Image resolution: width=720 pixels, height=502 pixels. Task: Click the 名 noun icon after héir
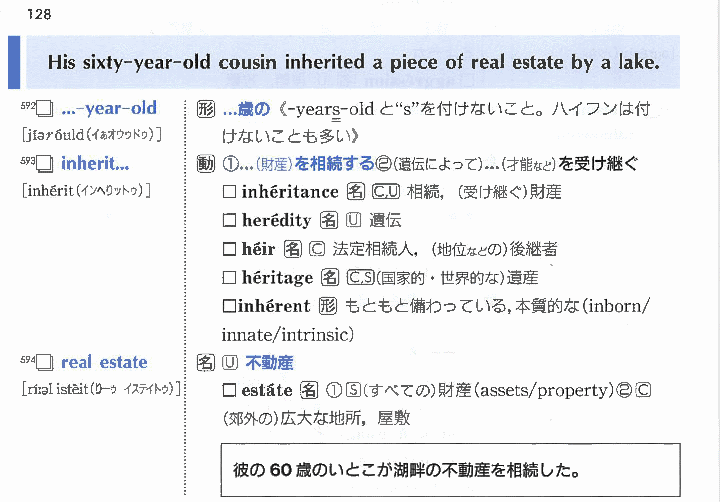pyautogui.click(x=293, y=249)
